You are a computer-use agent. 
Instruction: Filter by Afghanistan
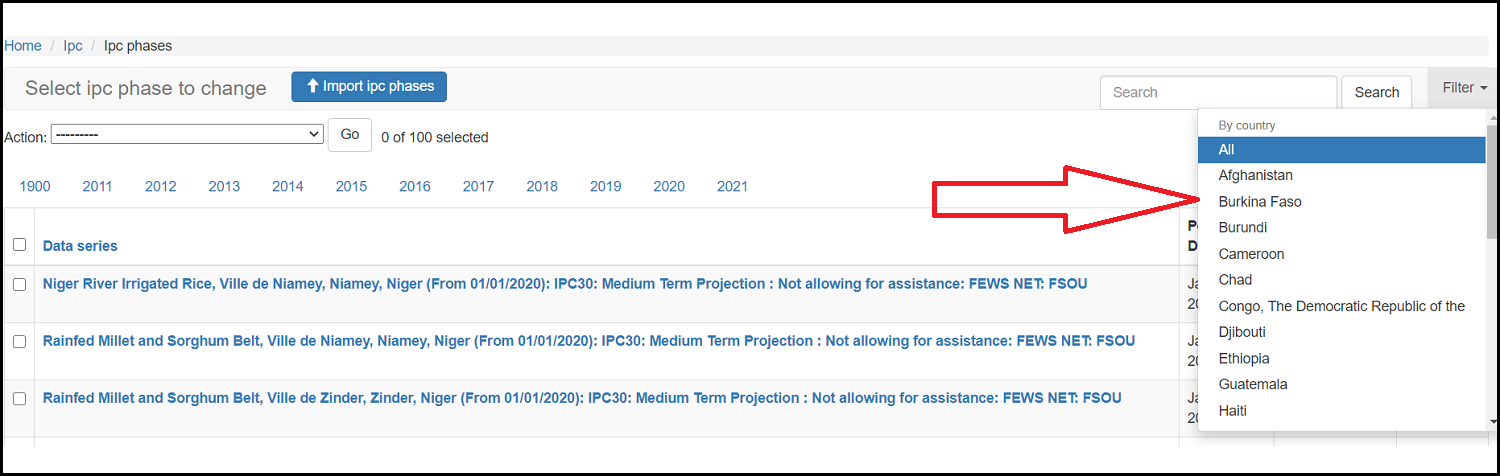point(1255,176)
